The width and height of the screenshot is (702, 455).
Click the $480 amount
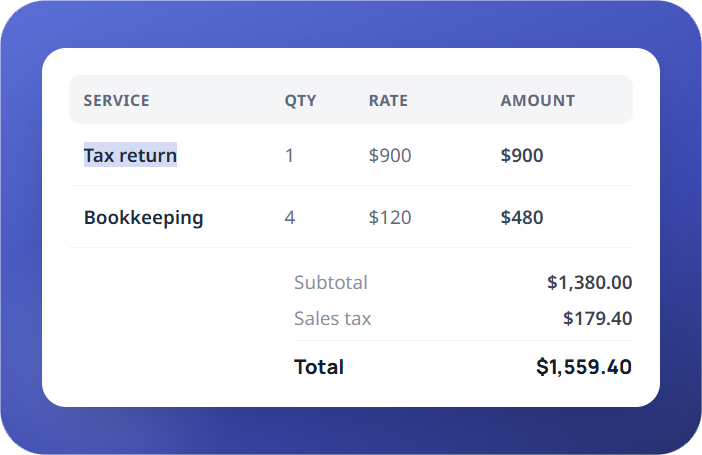522,218
